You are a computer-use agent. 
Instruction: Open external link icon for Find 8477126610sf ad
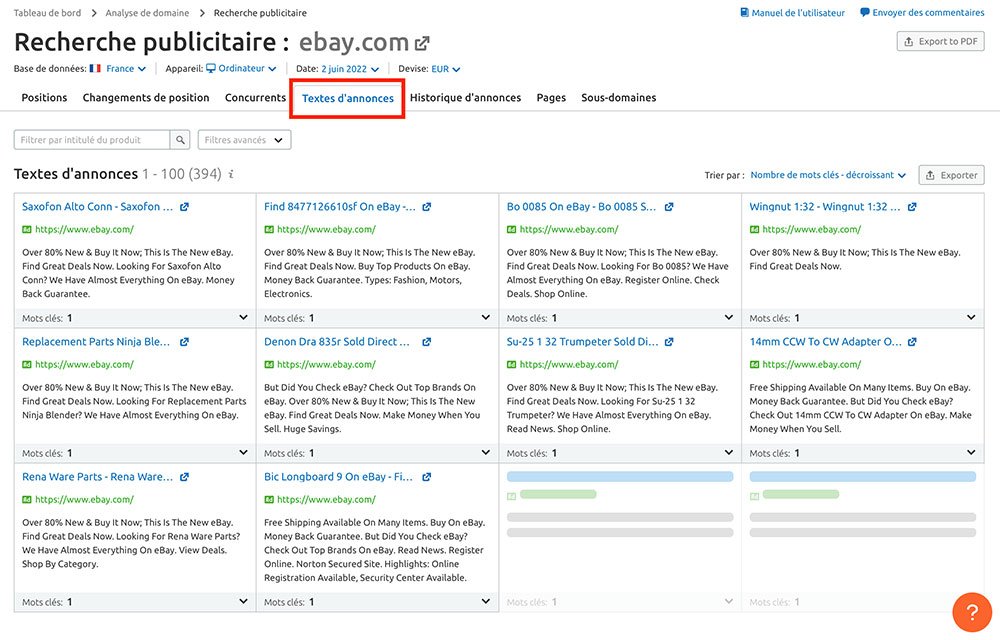point(427,207)
